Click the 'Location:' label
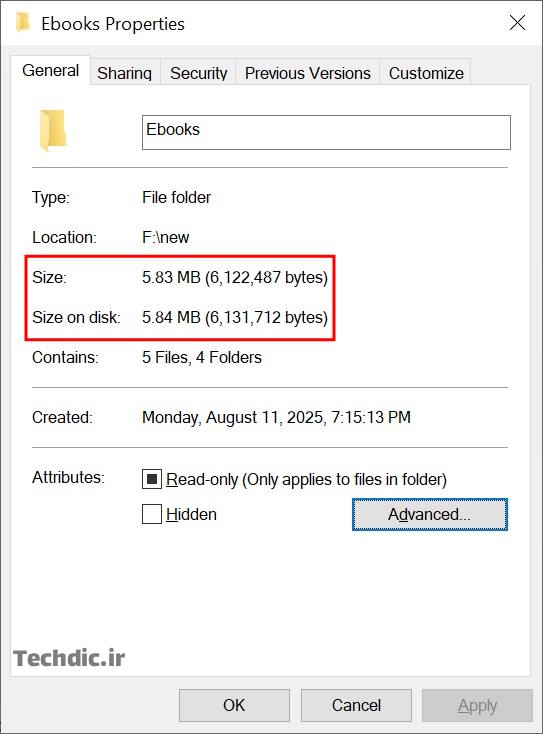The height and width of the screenshot is (734, 543). 64,237
